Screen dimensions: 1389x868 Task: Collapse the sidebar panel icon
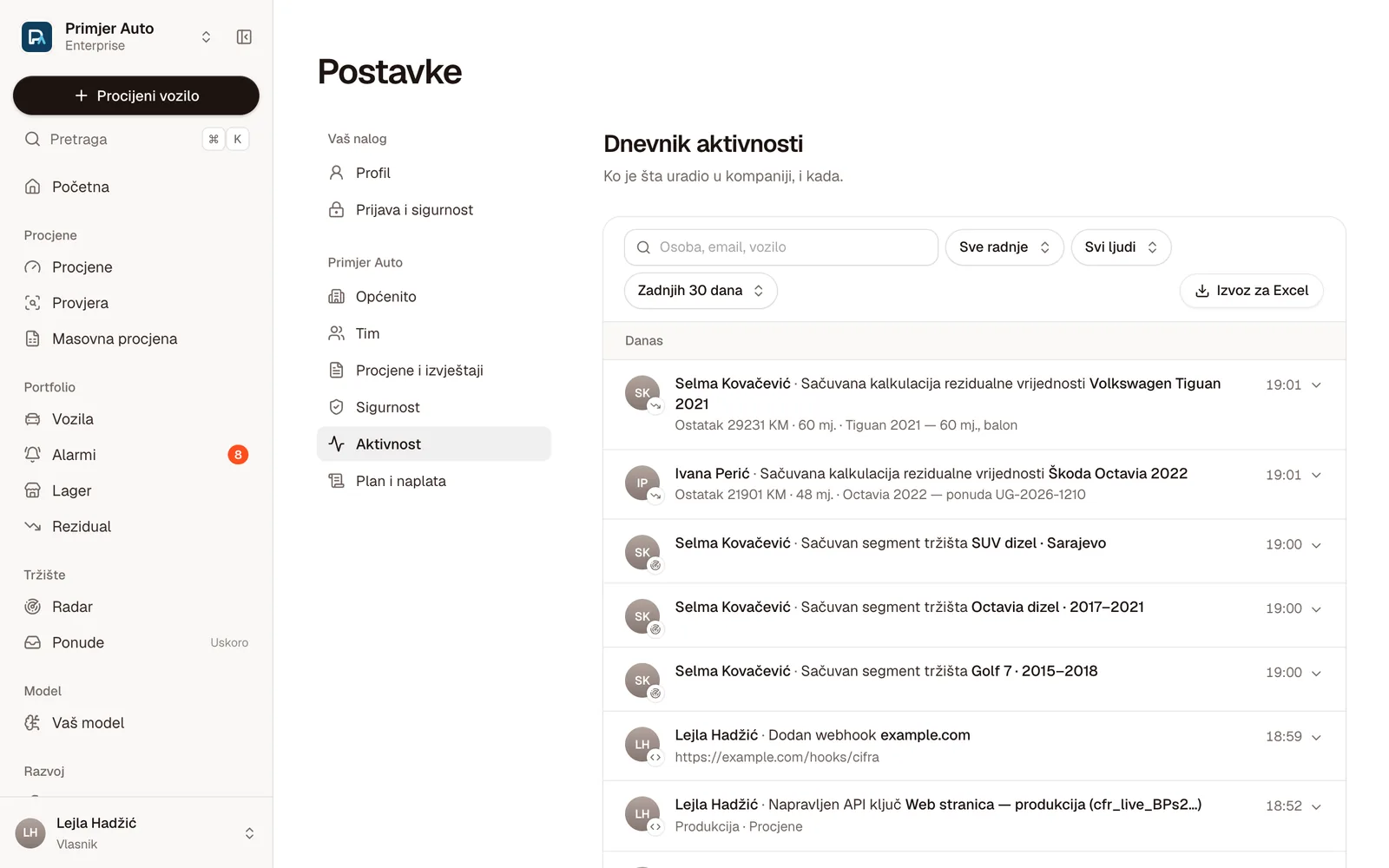pos(244,36)
